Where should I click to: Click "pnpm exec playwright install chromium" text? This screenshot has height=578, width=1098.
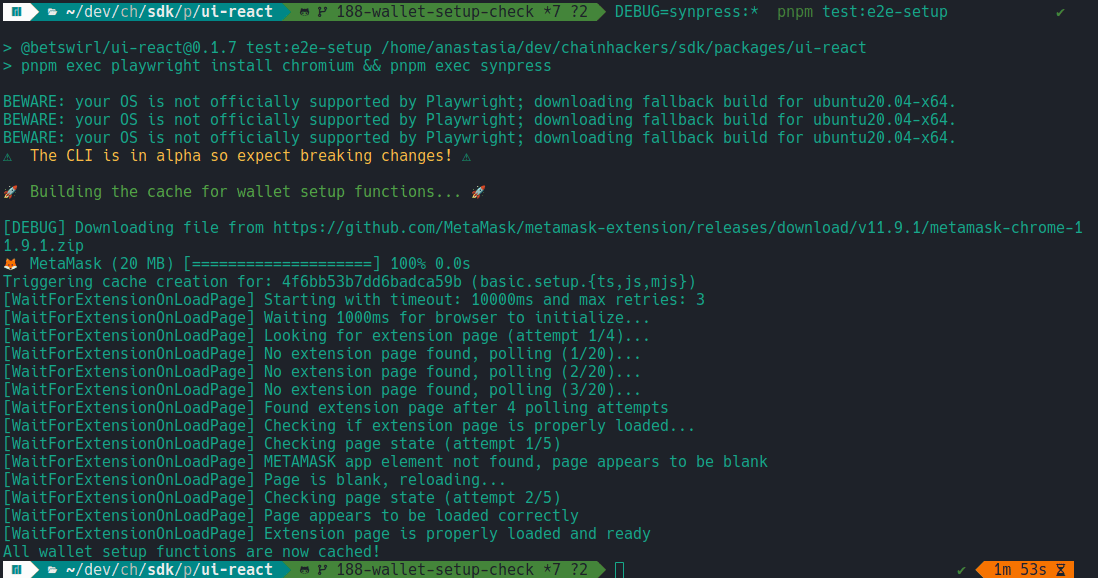pyautogui.click(x=187, y=66)
